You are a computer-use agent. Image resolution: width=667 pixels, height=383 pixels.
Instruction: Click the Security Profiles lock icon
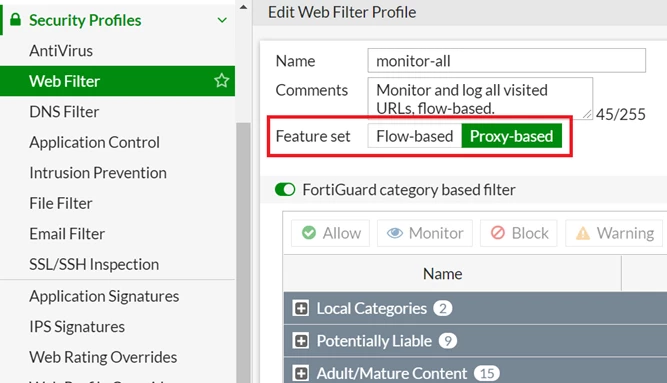(x=15, y=20)
